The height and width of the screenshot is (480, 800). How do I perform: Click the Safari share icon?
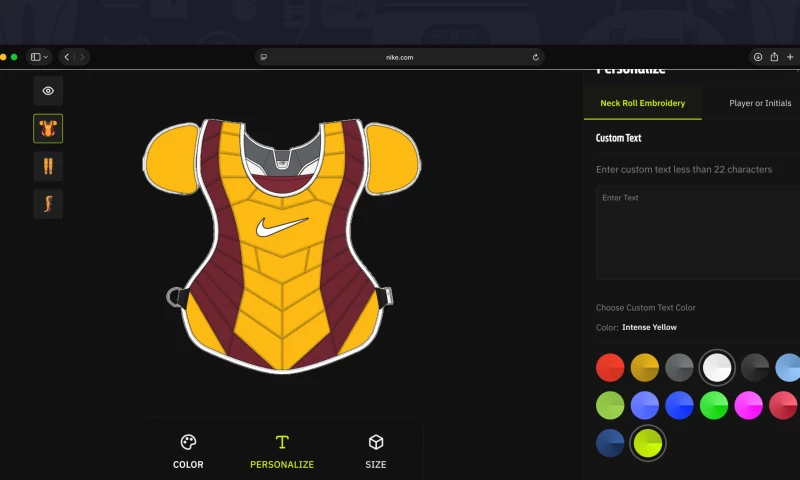click(x=774, y=57)
